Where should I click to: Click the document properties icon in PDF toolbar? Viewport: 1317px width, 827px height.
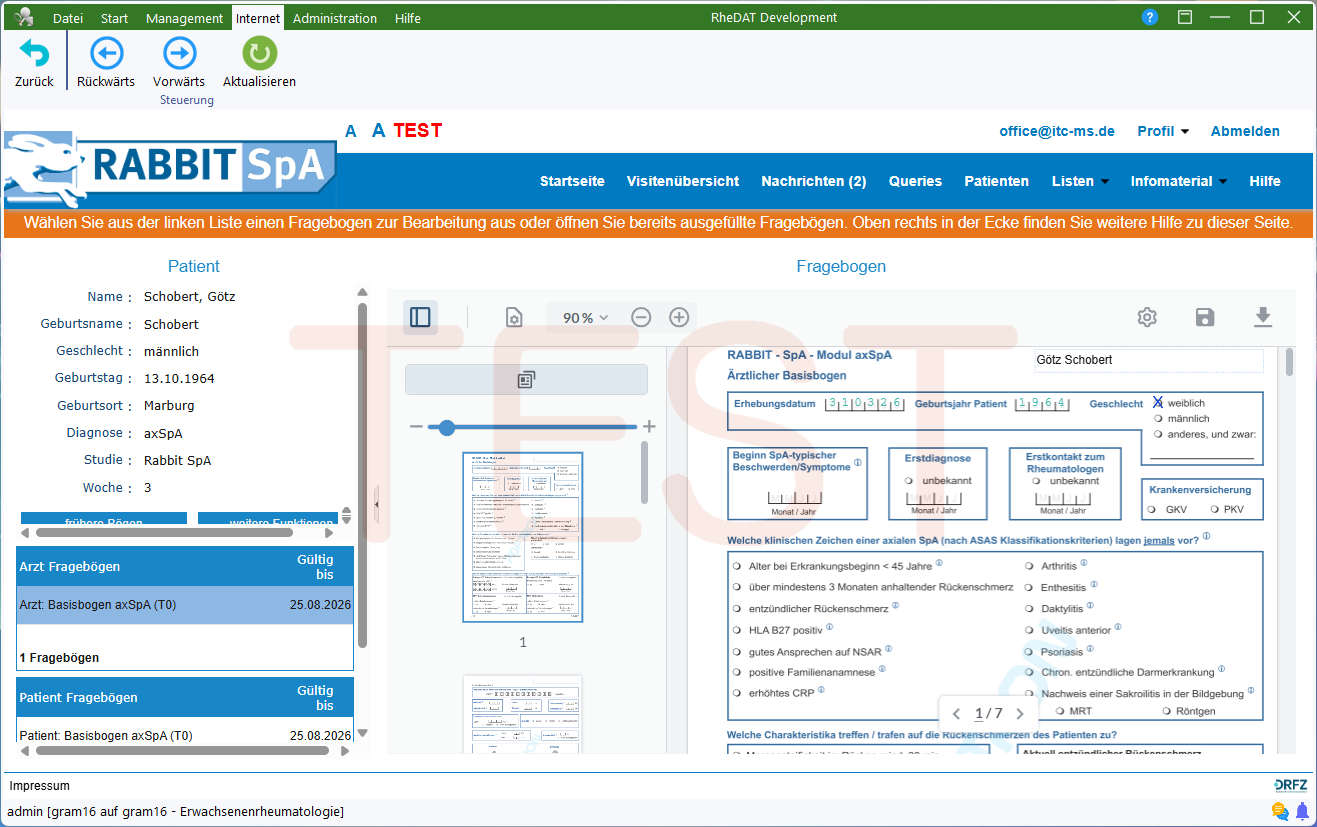[514, 318]
